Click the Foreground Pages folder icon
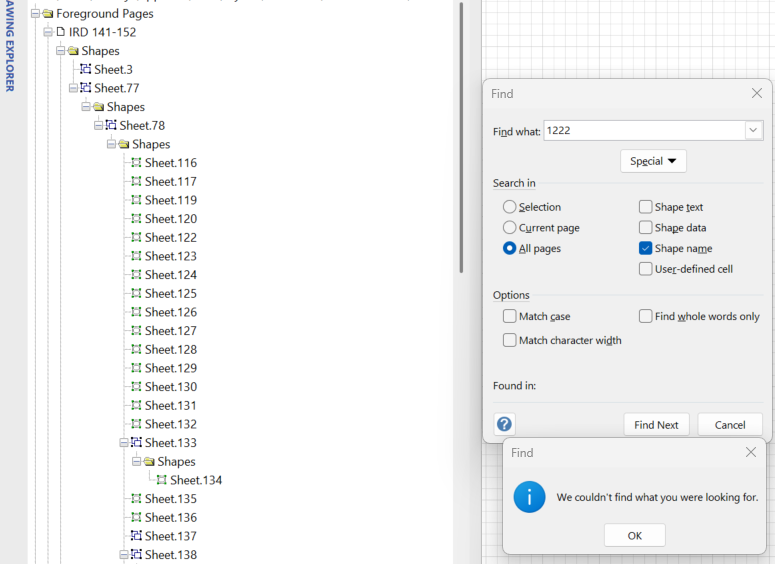This screenshot has width=775, height=564. coord(47,14)
